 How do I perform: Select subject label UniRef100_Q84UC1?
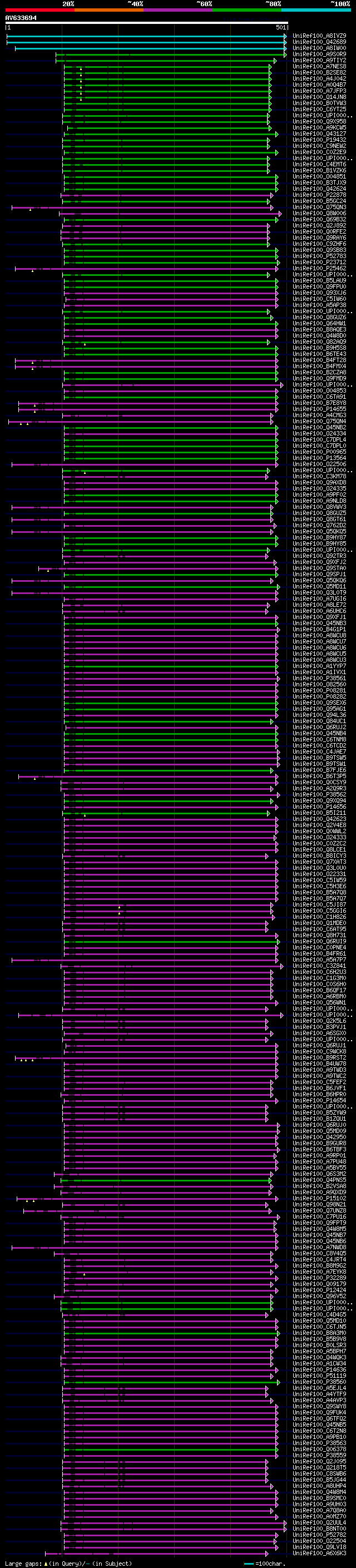coord(319,721)
